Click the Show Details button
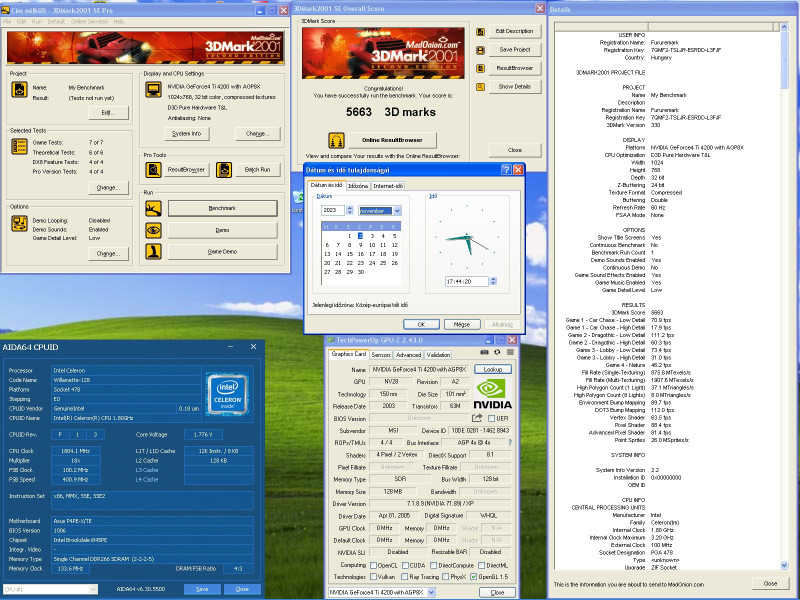800x600 pixels. pyautogui.click(x=515, y=87)
